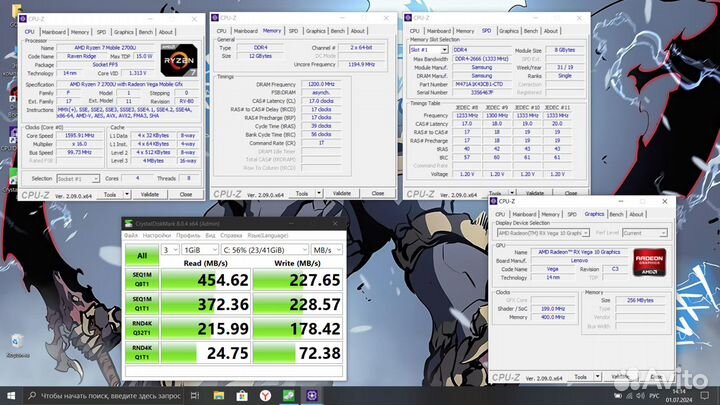Run the RND4K Q1T1 test
The width and height of the screenshot is (720, 405).
coord(142,352)
